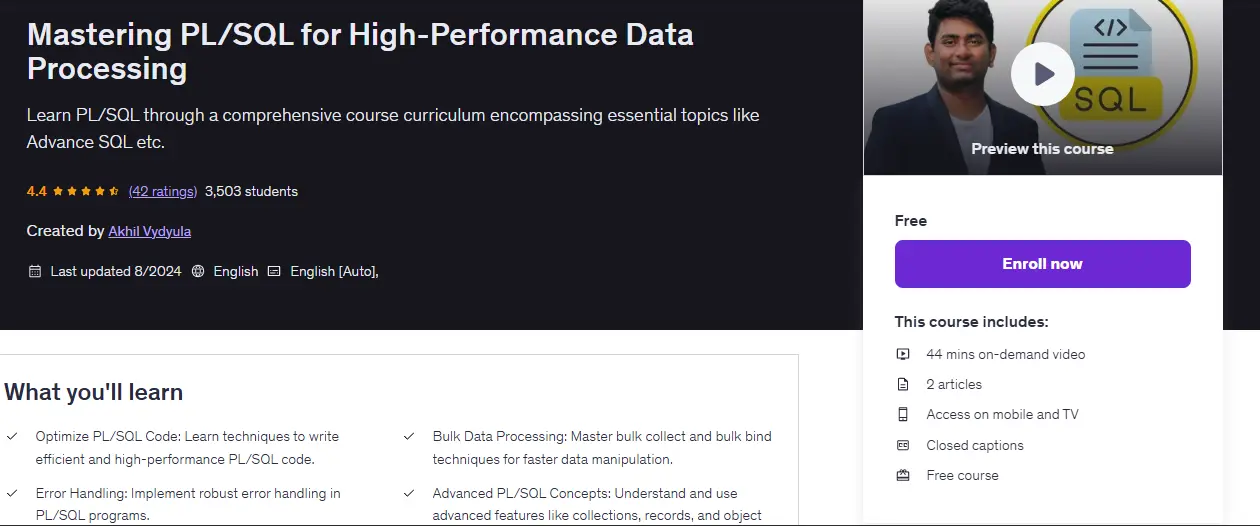Viewport: 1260px width, 526px height.
Task: Click the Enroll now button
Action: point(1042,264)
